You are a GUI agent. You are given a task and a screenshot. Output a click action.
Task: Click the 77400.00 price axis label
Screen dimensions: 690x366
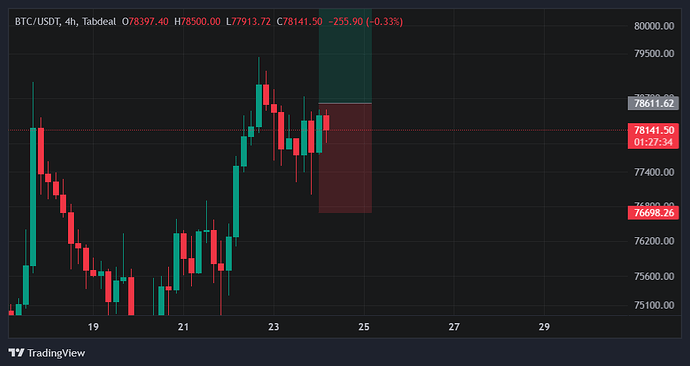(654, 172)
